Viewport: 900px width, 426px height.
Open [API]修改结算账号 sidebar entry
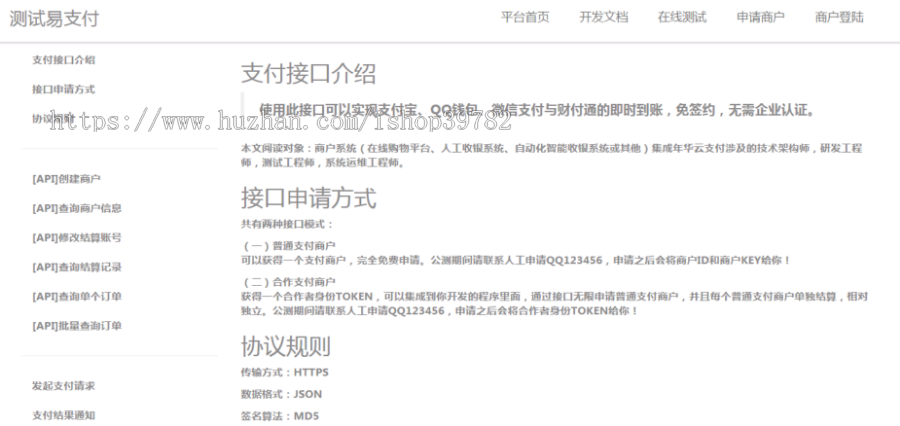[77, 238]
